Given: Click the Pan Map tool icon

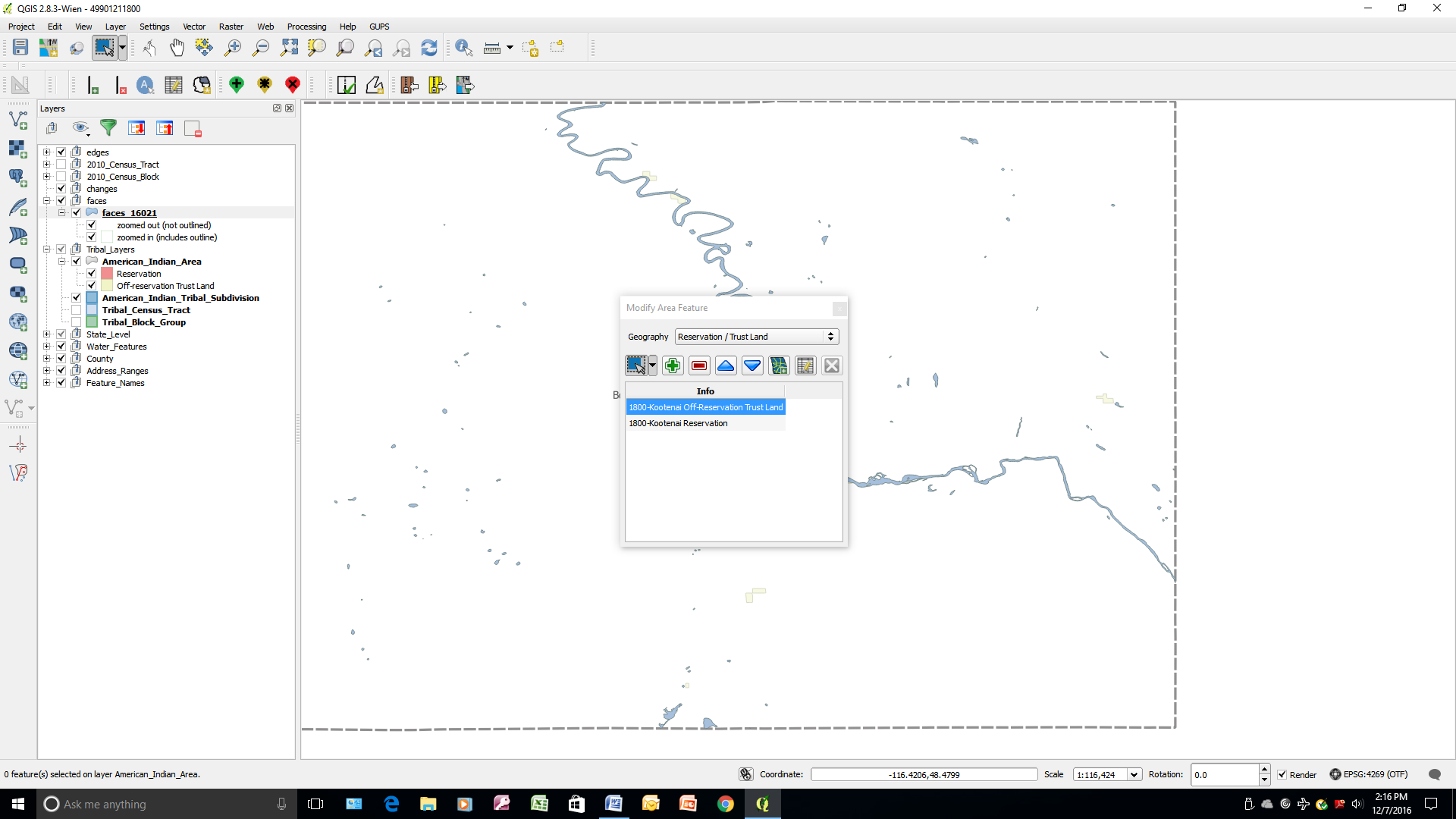Looking at the screenshot, I should pyautogui.click(x=175, y=47).
